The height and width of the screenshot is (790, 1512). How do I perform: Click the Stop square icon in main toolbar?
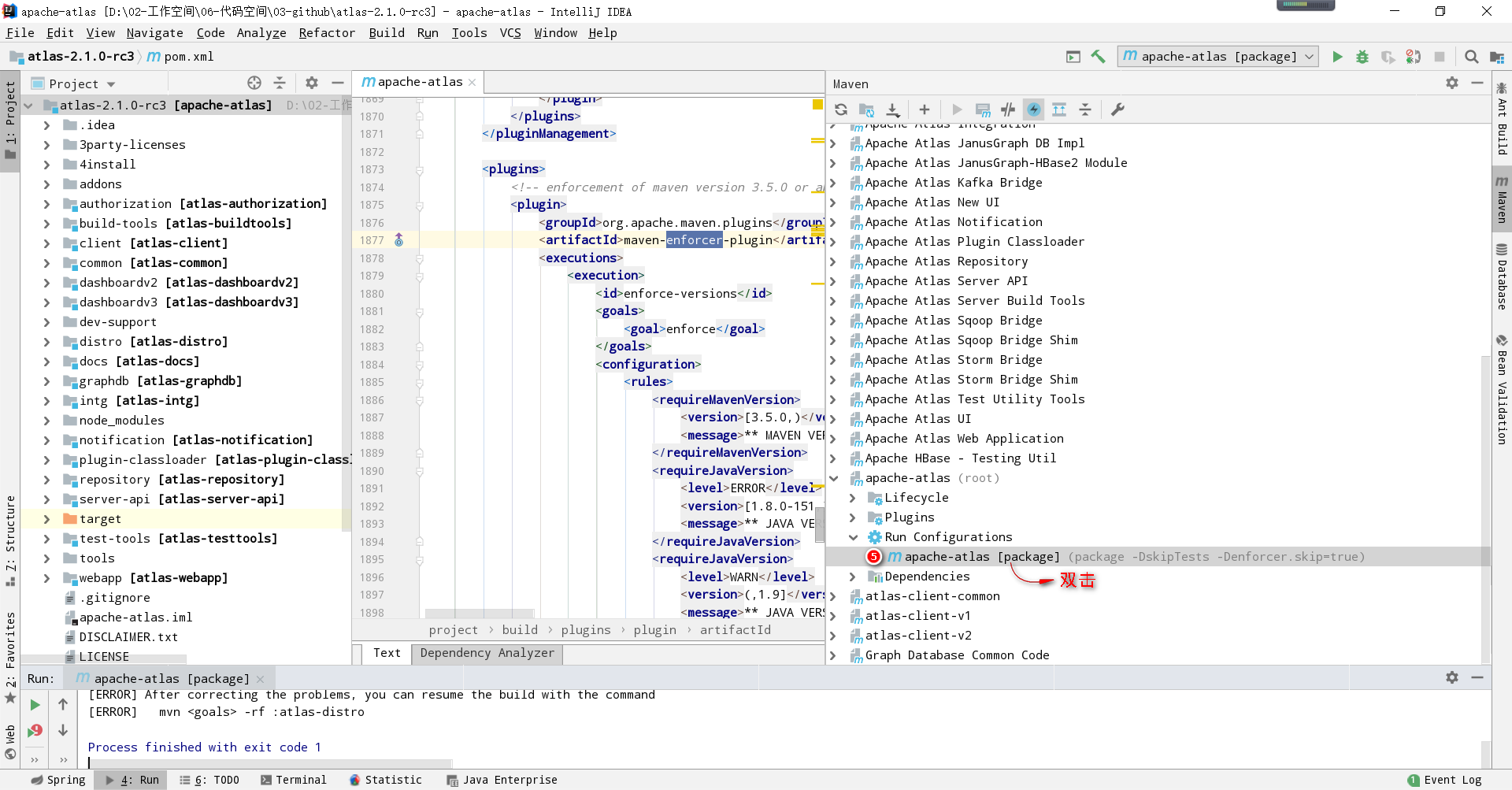pyautogui.click(x=1440, y=57)
